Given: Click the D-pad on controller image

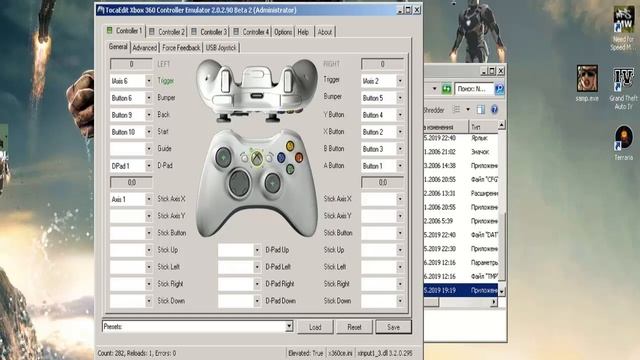Looking at the screenshot, I should pyautogui.click(x=240, y=183).
